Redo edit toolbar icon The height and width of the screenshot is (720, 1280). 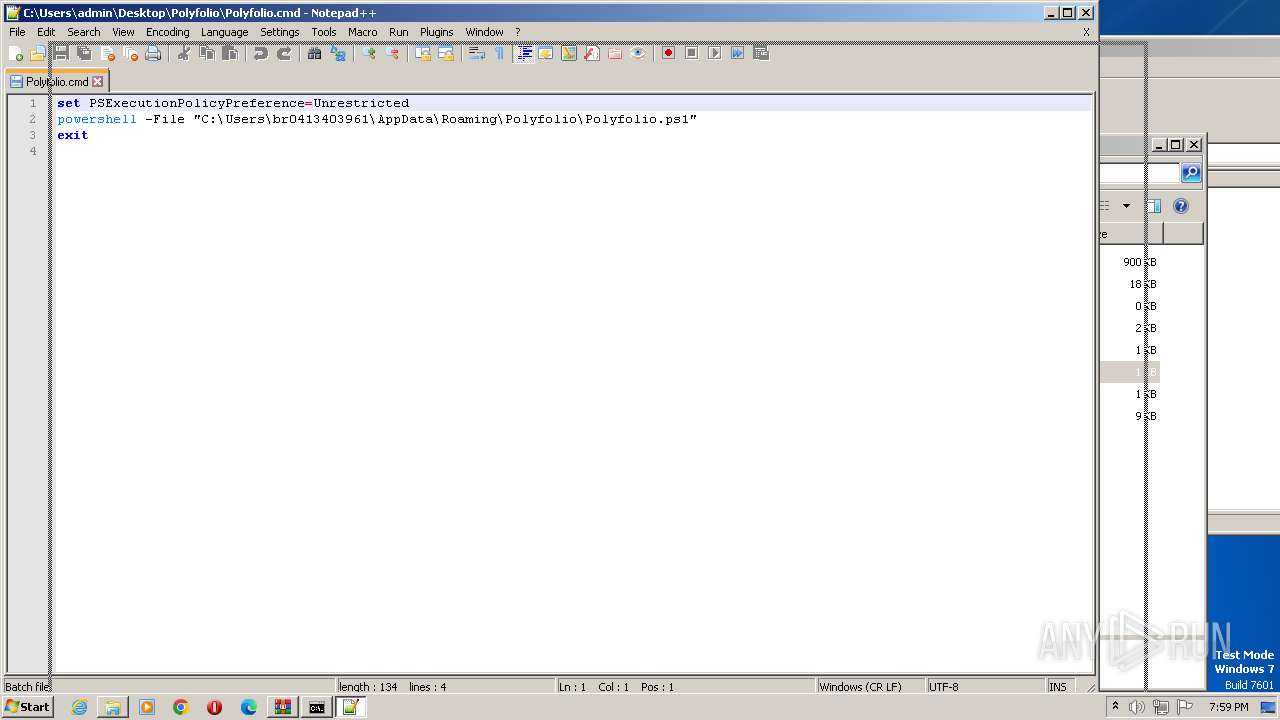(284, 53)
